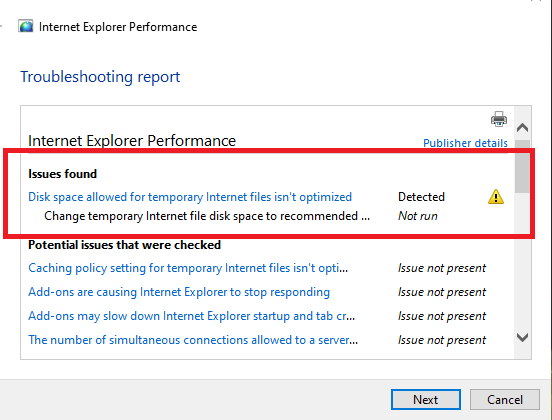Click the Issues found heading
552x420 pixels.
coord(62,174)
